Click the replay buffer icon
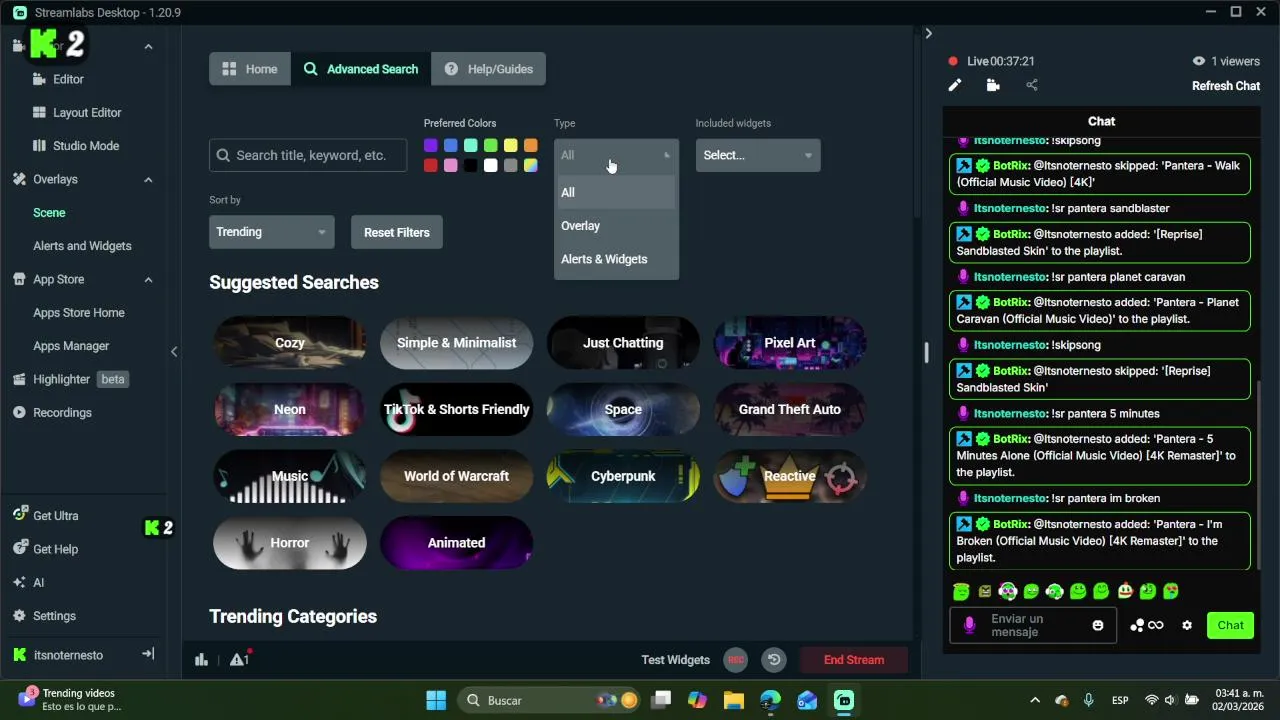Screen dimensions: 1280x720 (x=774, y=660)
